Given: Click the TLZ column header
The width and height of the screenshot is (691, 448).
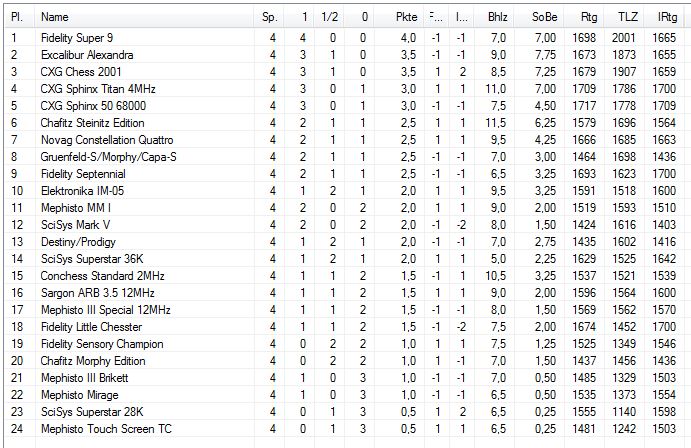Looking at the screenshot, I should point(628,17).
